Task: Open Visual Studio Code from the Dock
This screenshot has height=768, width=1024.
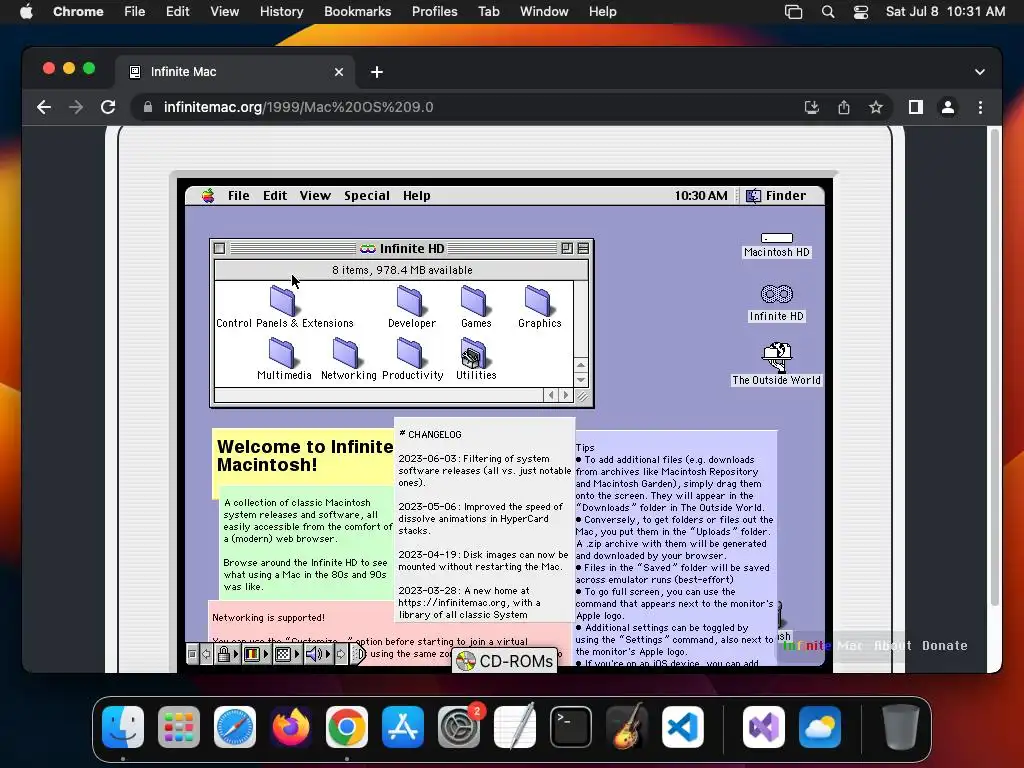Action: point(682,727)
